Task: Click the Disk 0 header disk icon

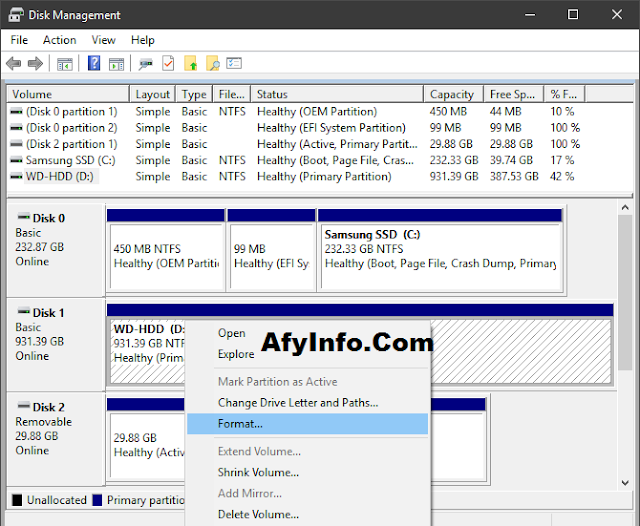Action: 24,217
